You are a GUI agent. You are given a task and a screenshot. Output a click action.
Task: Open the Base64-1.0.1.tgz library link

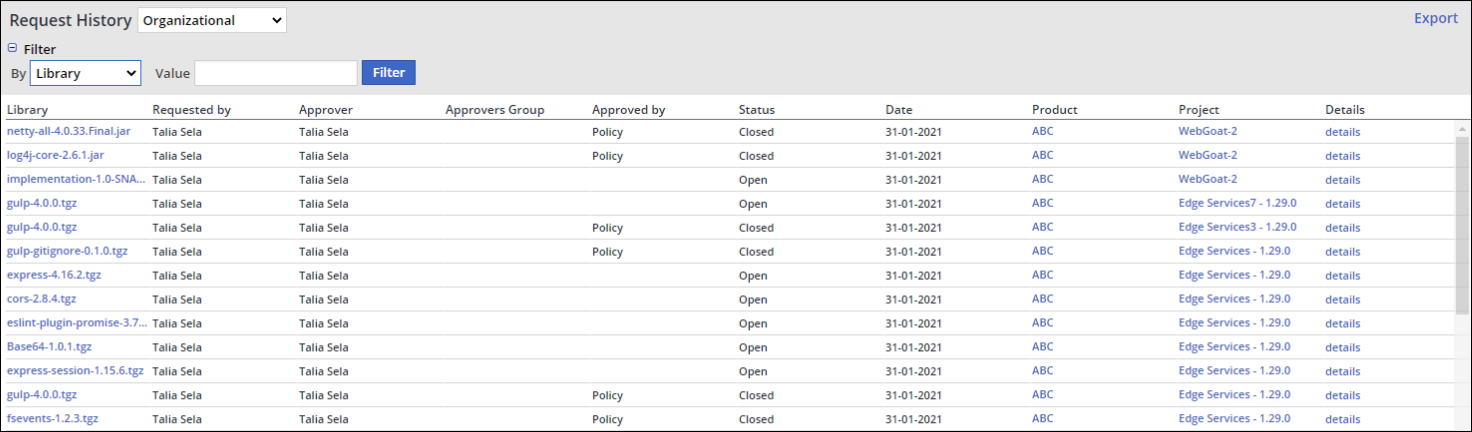49,347
